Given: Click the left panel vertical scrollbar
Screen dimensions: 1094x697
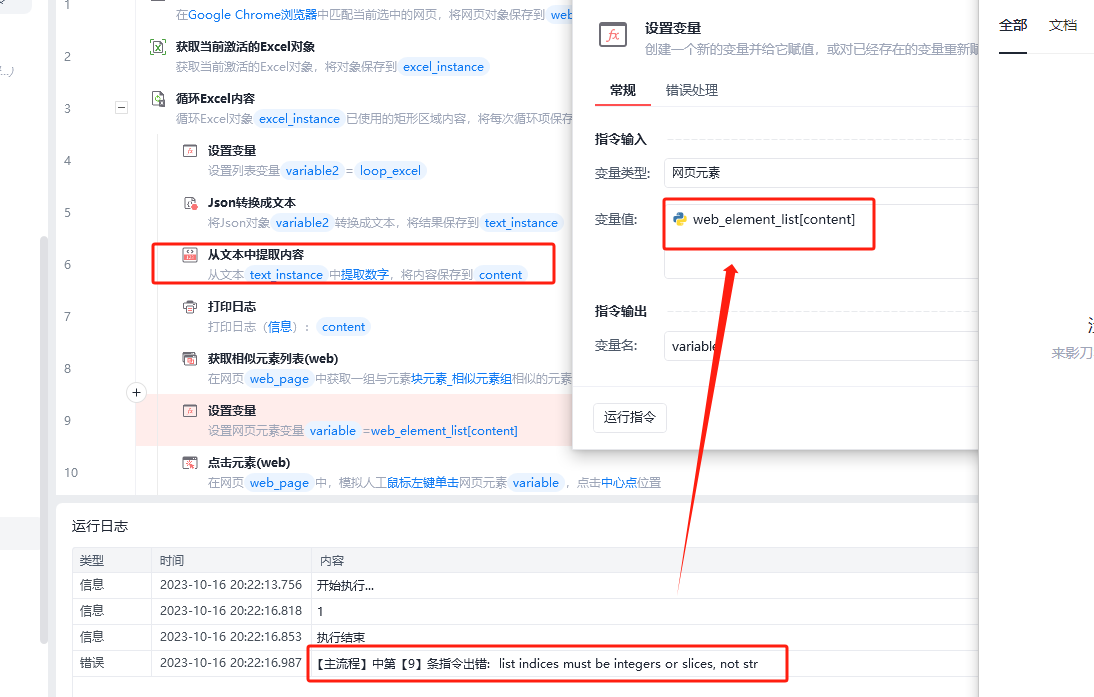Looking at the screenshot, I should click(x=44, y=440).
